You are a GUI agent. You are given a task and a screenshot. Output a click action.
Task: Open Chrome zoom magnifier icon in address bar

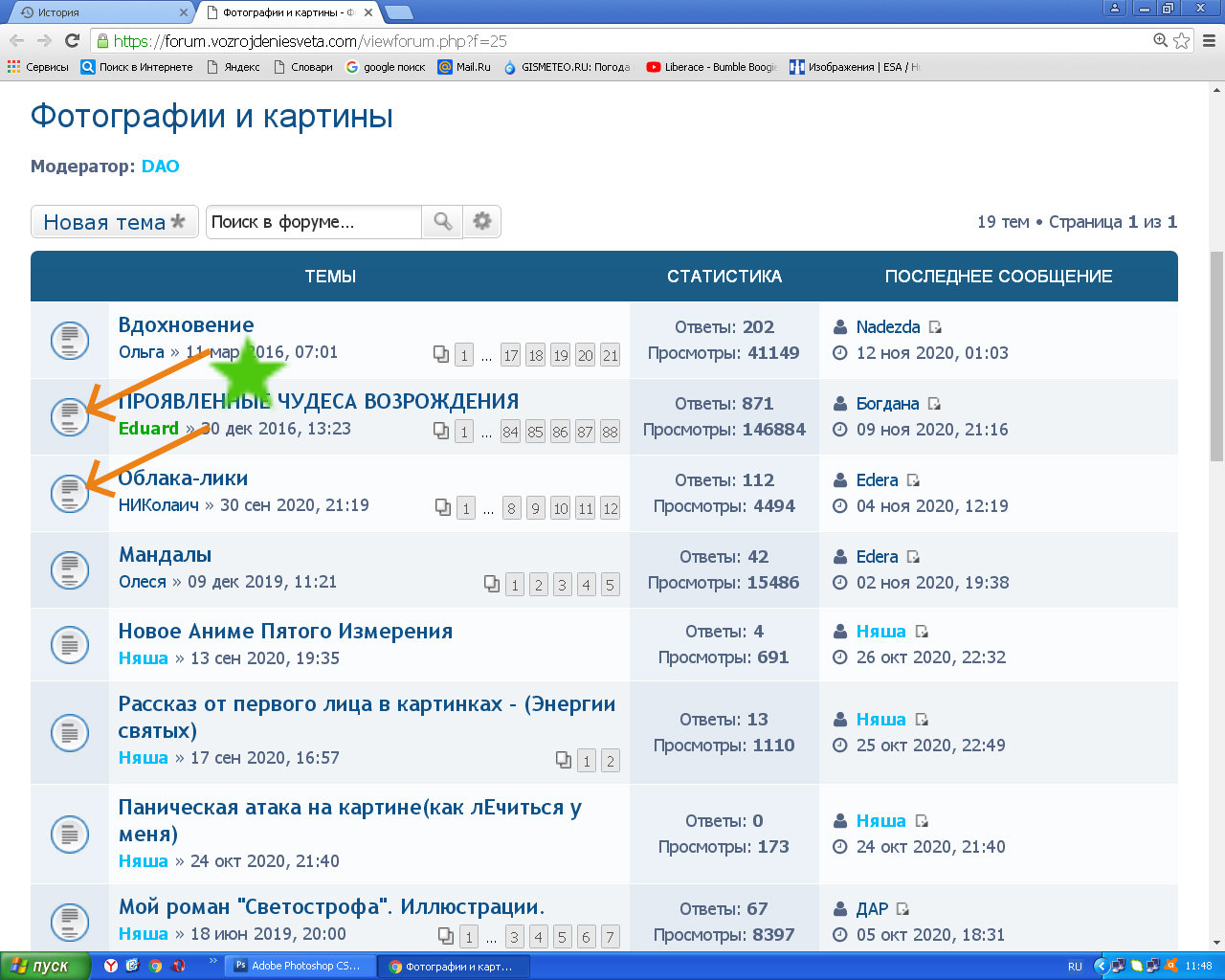pos(1160,40)
